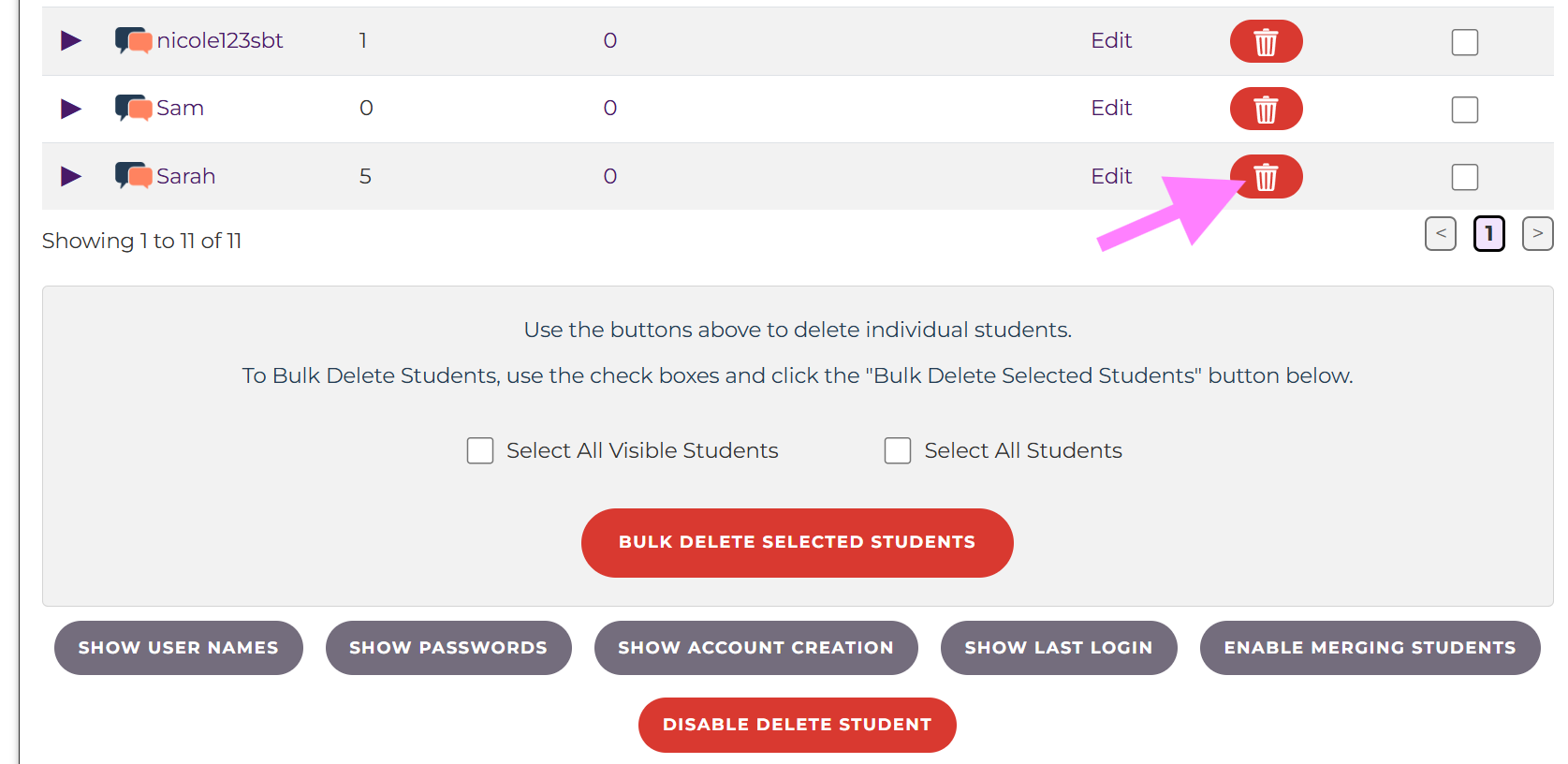Expand the nicole123sbt row details
The image size is (1568, 764).
[71, 41]
